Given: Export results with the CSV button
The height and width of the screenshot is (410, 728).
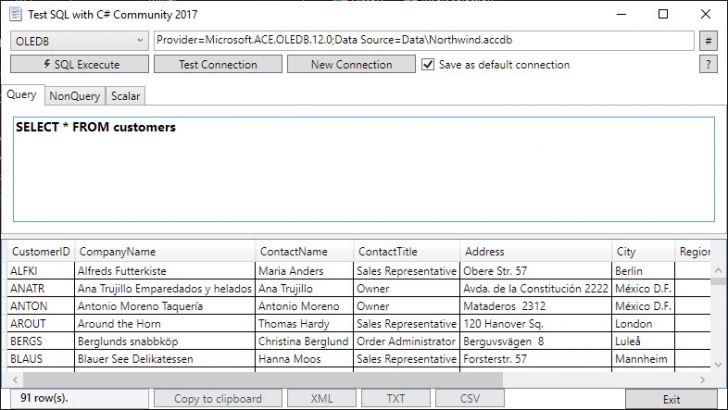Looking at the screenshot, I should coord(469,398).
